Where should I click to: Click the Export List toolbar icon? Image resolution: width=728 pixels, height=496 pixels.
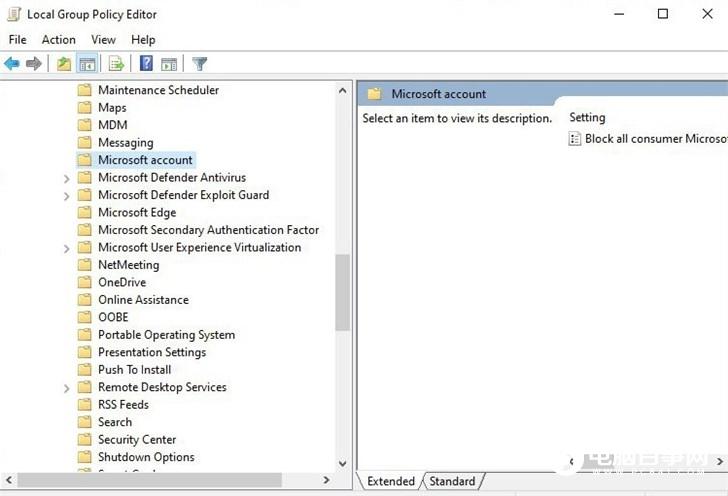tap(116, 64)
